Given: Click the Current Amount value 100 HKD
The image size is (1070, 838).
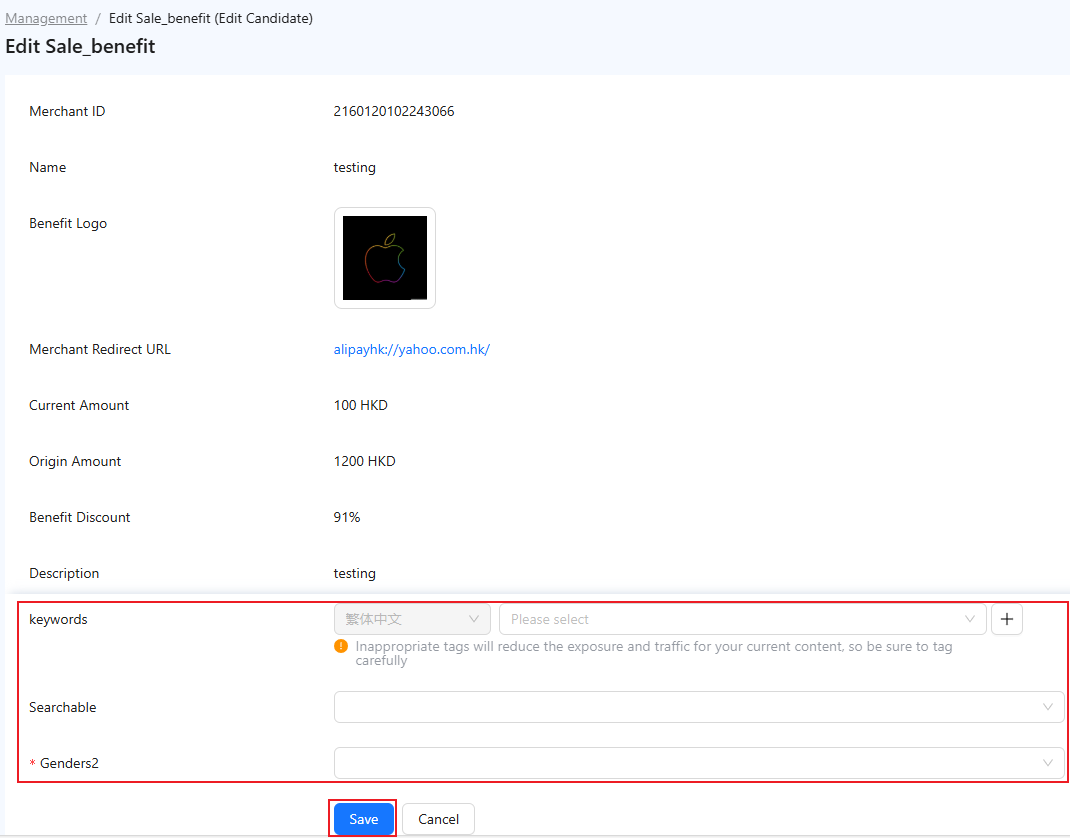Looking at the screenshot, I should (360, 406).
